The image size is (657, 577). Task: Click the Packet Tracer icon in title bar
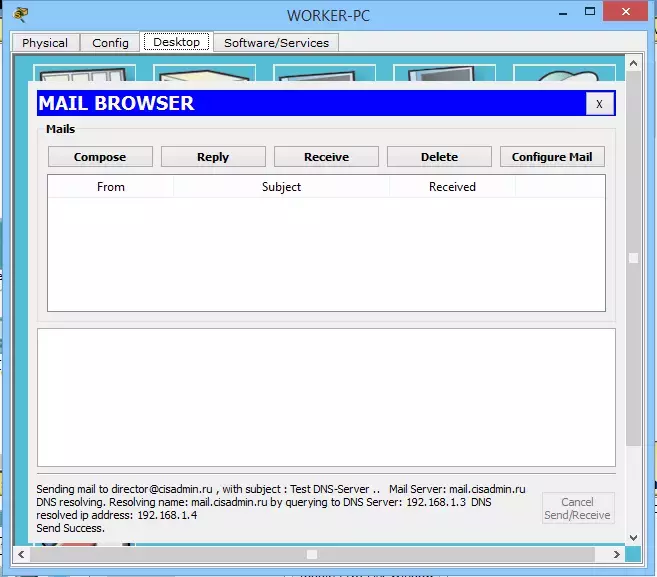21,14
